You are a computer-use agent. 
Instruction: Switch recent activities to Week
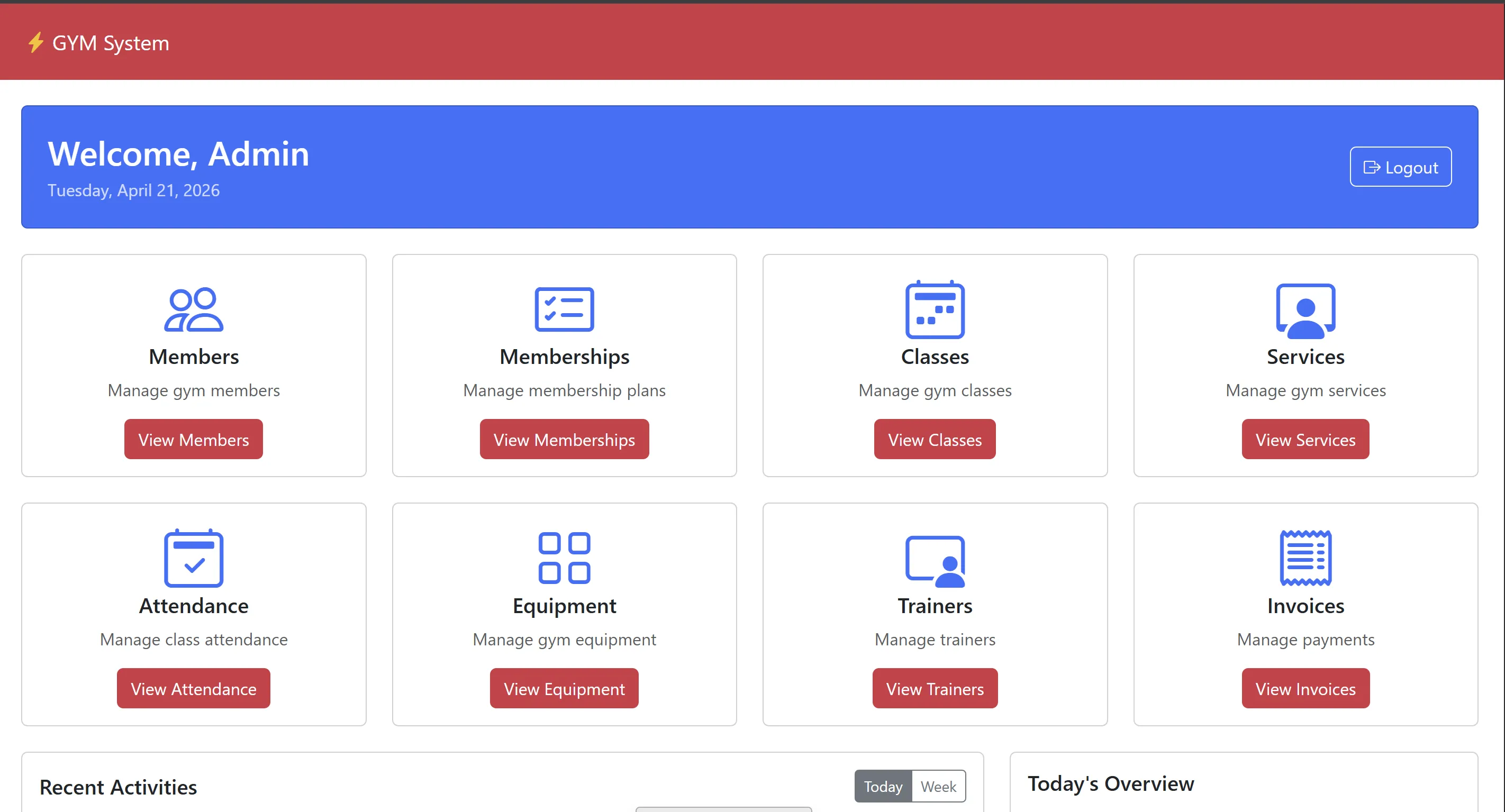(938, 786)
